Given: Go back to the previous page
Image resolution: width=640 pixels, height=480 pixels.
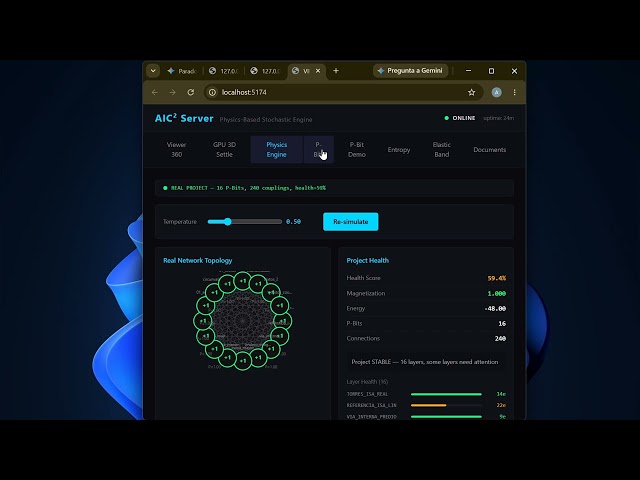Looking at the screenshot, I should 155,92.
